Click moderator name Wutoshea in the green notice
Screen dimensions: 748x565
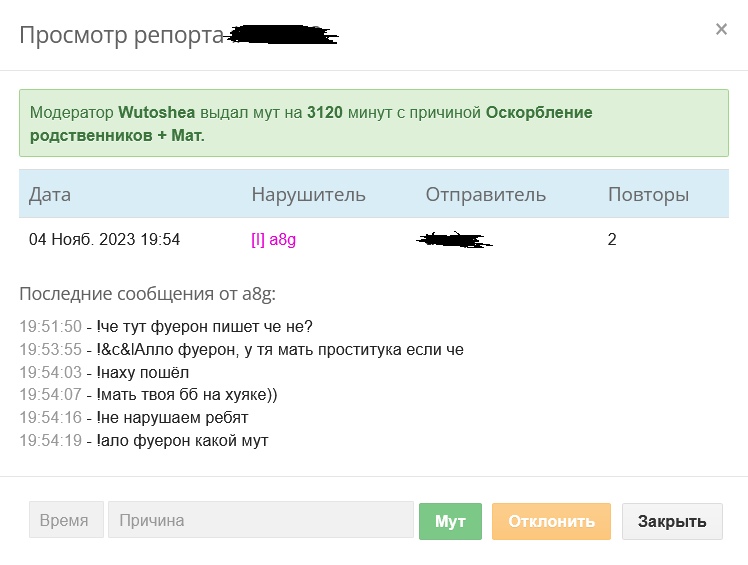(158, 113)
